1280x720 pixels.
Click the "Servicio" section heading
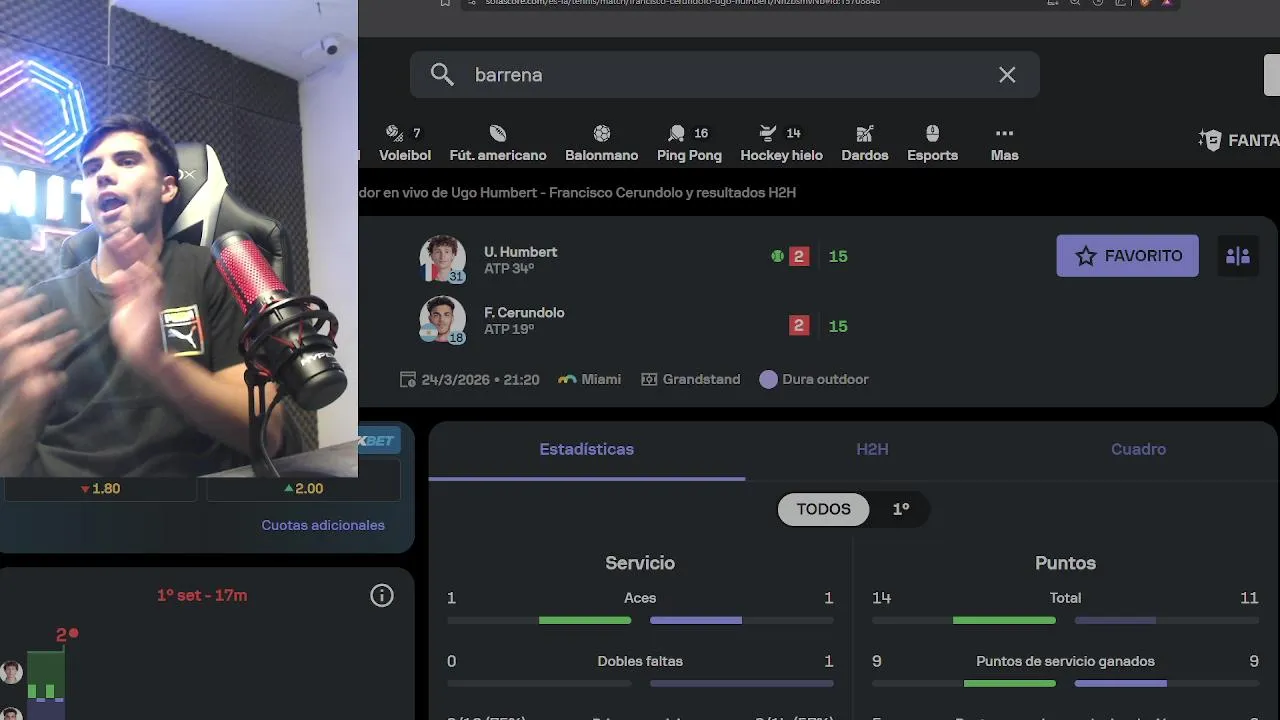pyautogui.click(x=640, y=563)
